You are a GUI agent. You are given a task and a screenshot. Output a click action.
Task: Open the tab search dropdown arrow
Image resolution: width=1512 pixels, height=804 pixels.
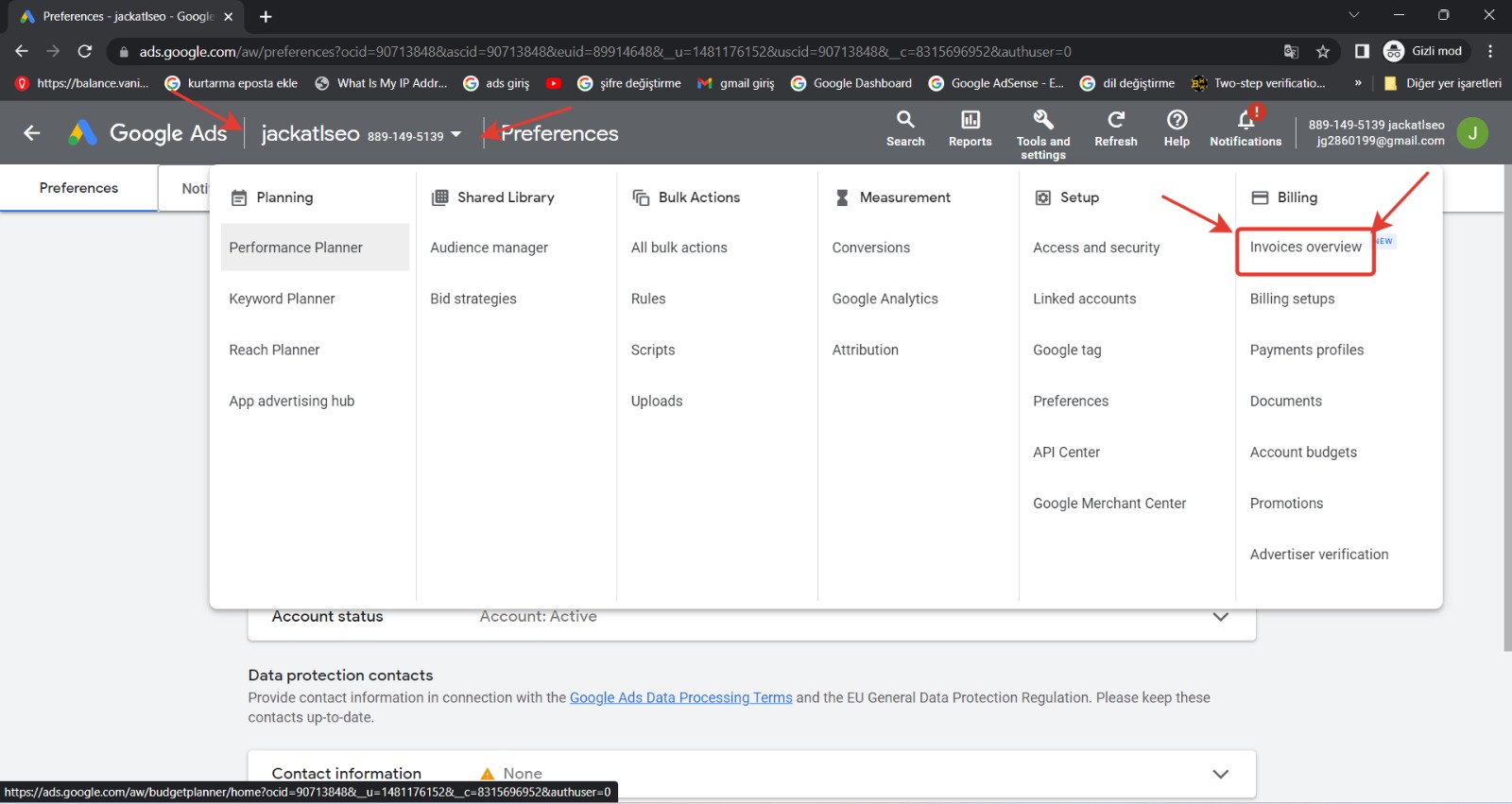(x=1354, y=15)
